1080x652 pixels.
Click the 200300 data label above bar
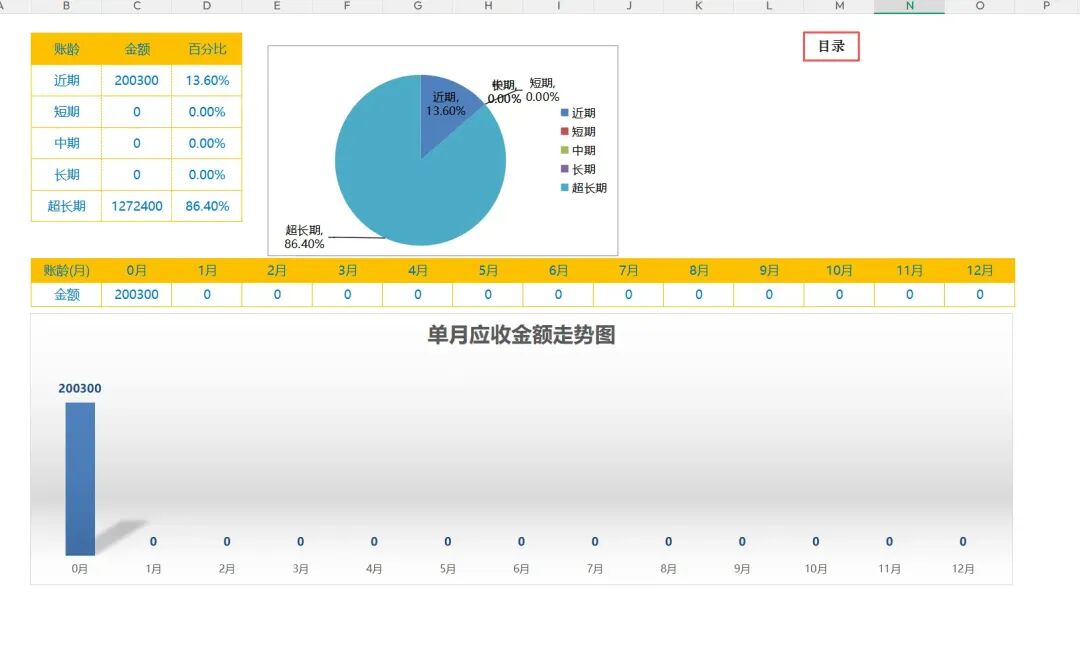pyautogui.click(x=80, y=389)
